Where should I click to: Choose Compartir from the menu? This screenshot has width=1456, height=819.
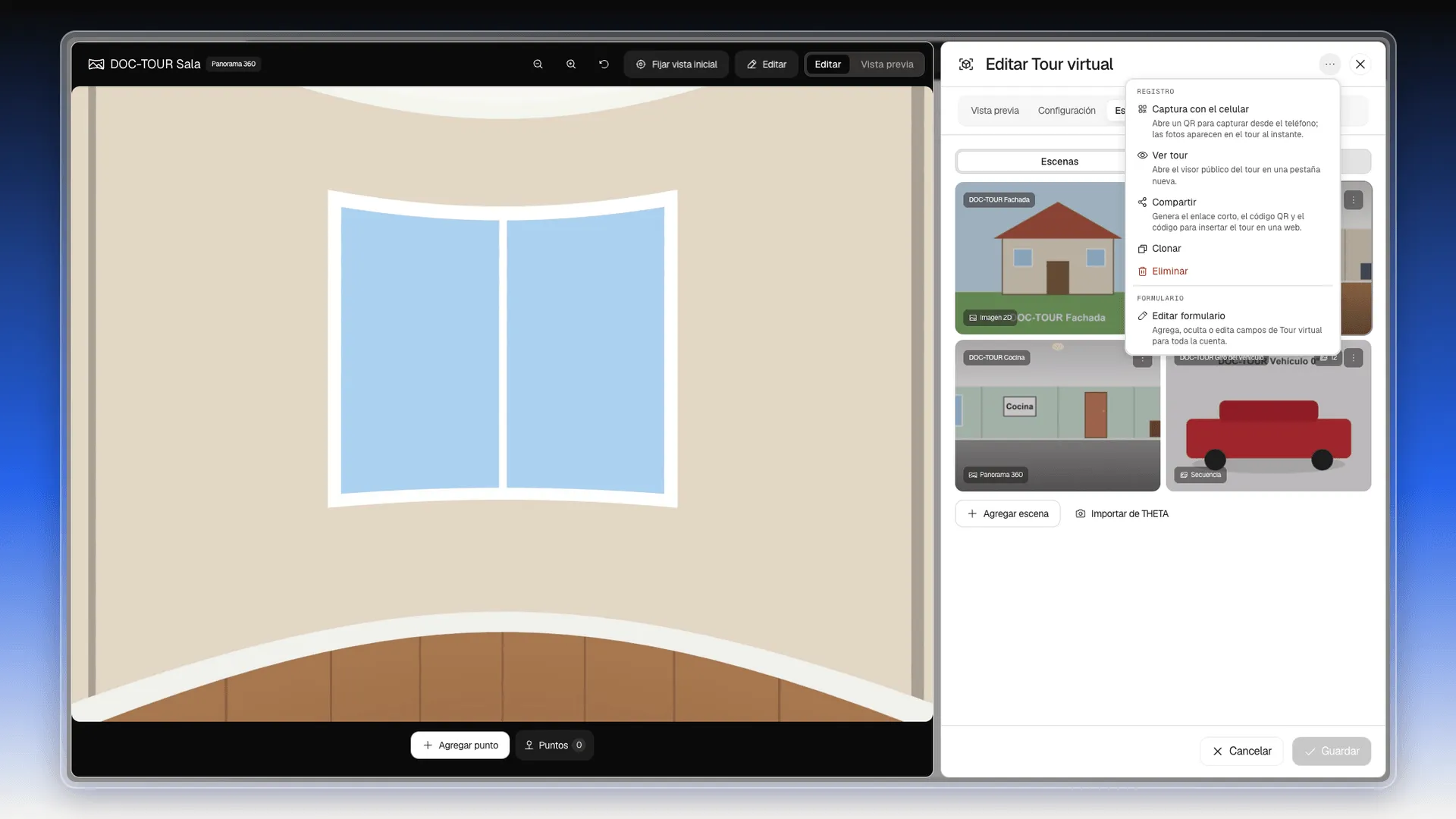(1233, 214)
